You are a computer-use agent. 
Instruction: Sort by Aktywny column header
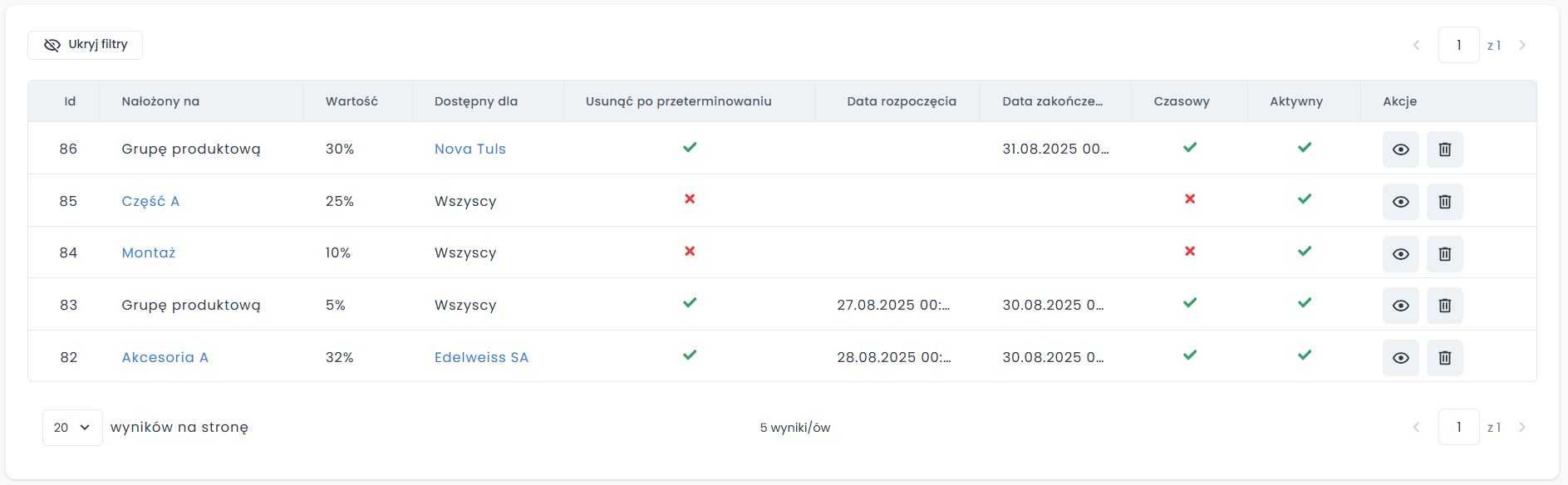pyautogui.click(x=1296, y=101)
